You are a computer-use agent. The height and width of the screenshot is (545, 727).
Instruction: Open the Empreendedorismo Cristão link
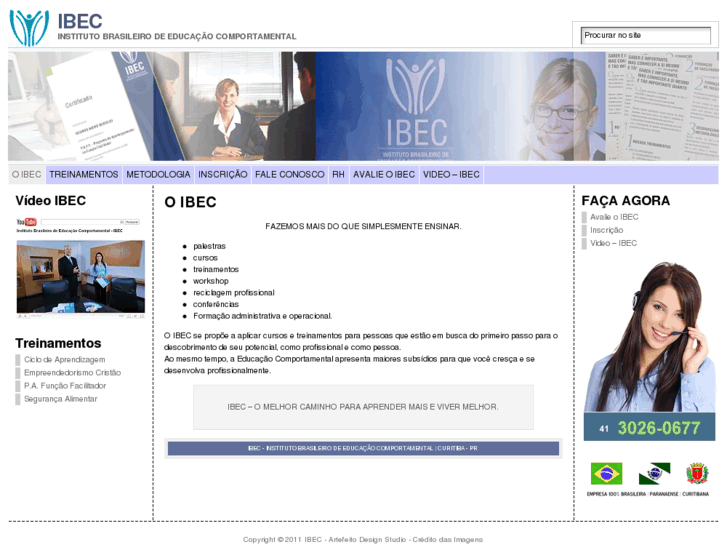[72, 372]
